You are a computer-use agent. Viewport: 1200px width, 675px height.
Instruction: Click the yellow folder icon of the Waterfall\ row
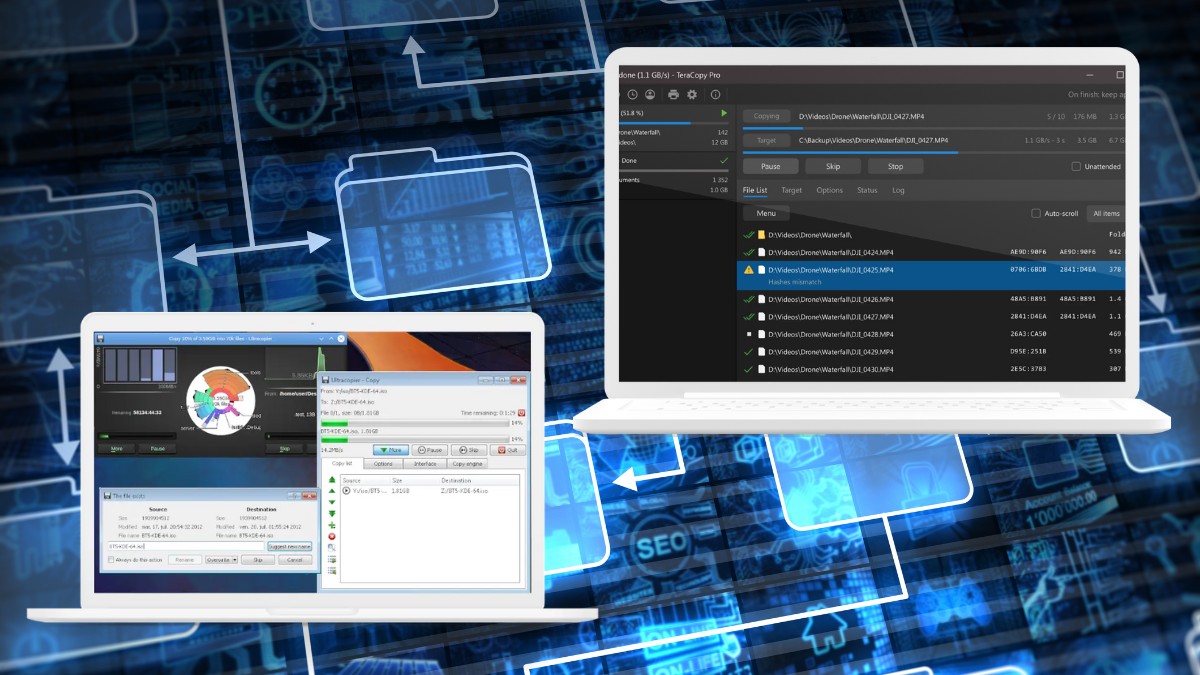point(761,234)
